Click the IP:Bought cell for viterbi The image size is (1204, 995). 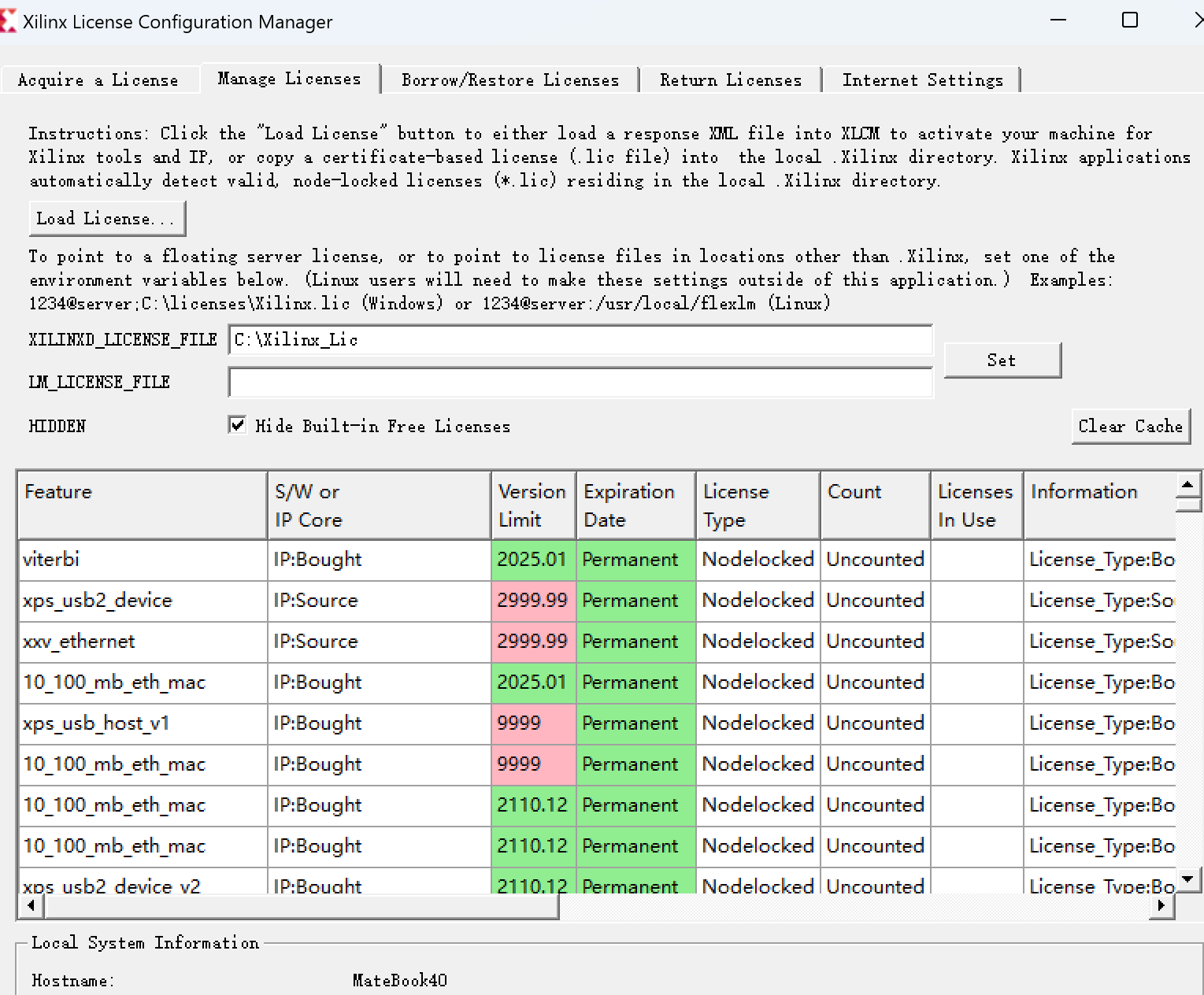pos(380,560)
